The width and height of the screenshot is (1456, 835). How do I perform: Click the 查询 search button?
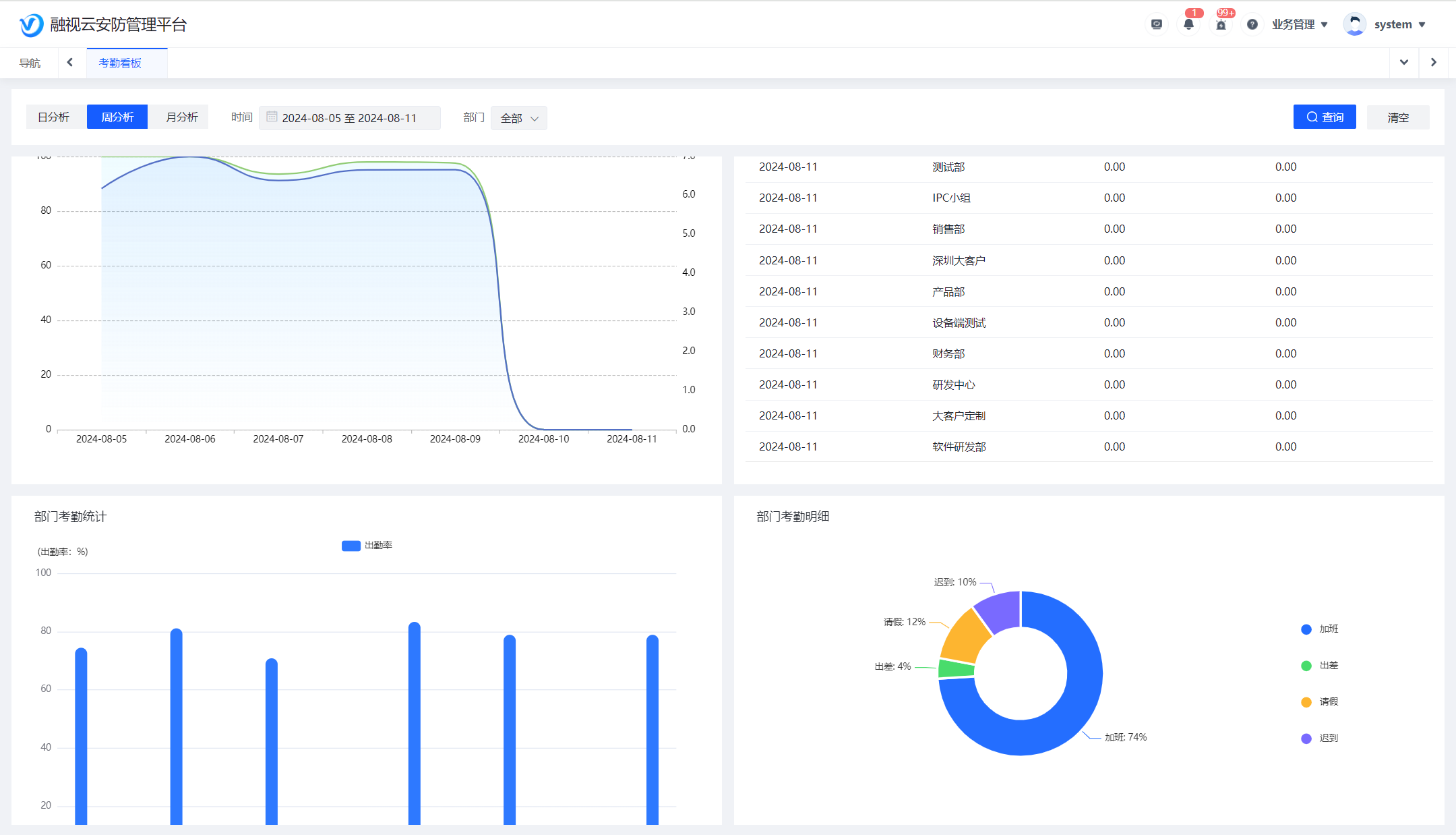(x=1324, y=117)
